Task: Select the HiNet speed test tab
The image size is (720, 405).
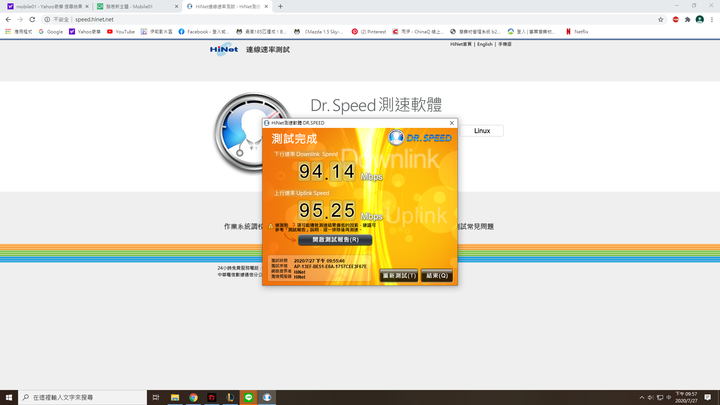Action: [227, 6]
